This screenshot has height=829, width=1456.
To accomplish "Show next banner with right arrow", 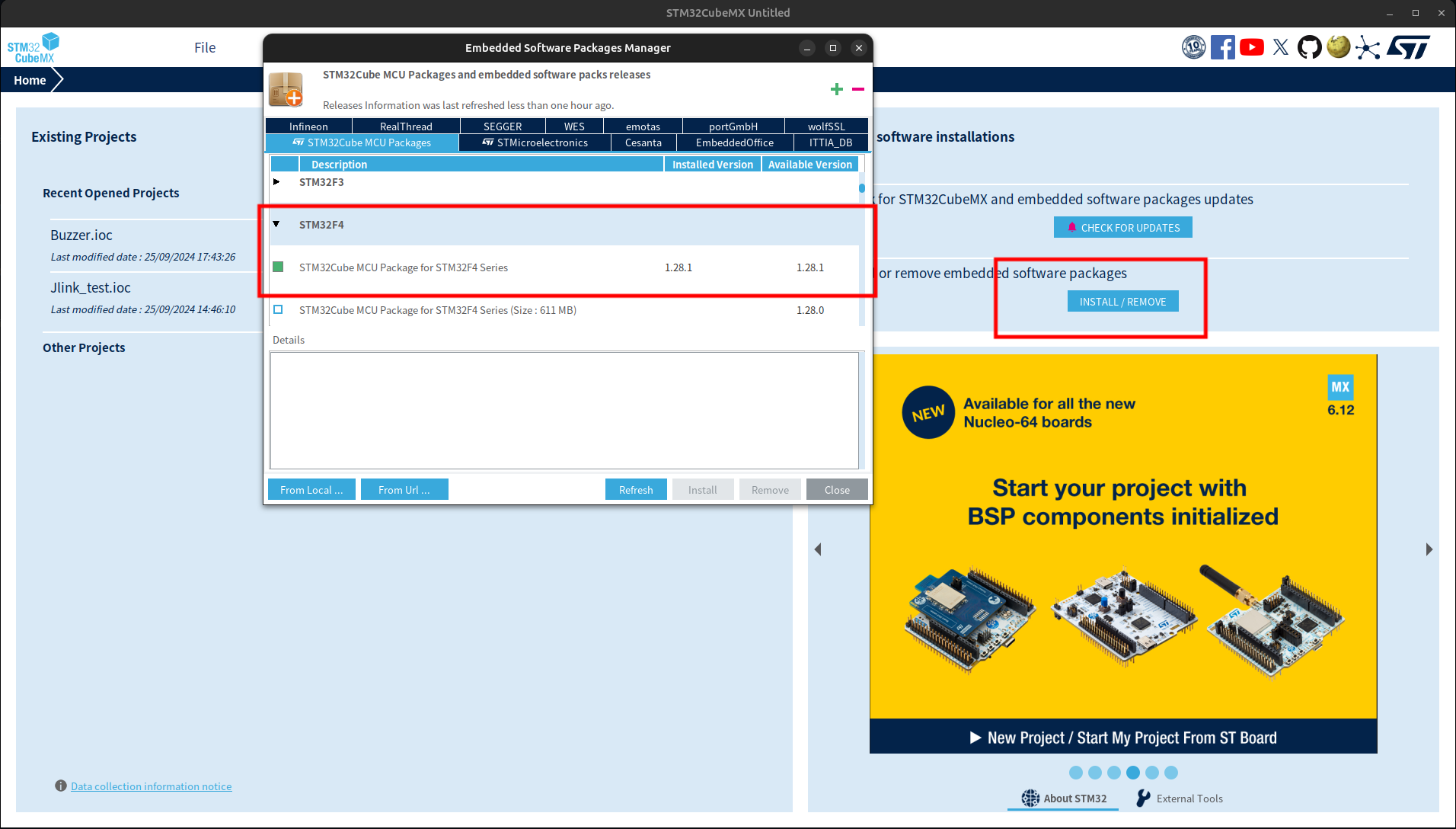I will pyautogui.click(x=1429, y=549).
